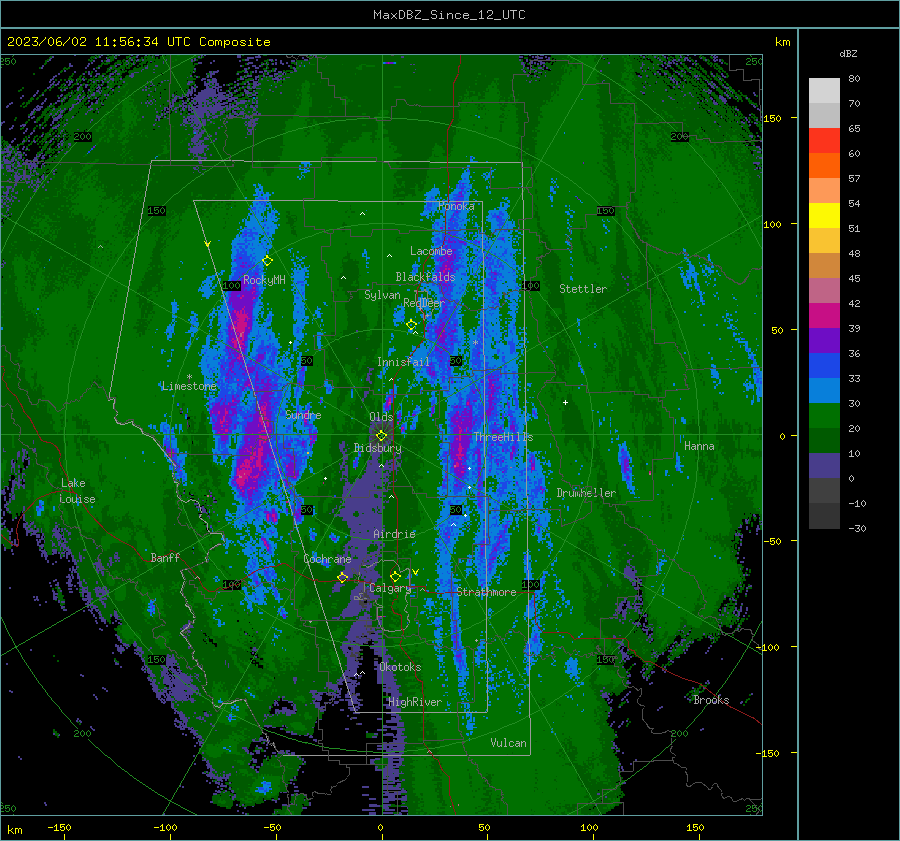Click the yellow diamond marker above Calgary
This screenshot has width=900, height=841.
tap(395, 576)
